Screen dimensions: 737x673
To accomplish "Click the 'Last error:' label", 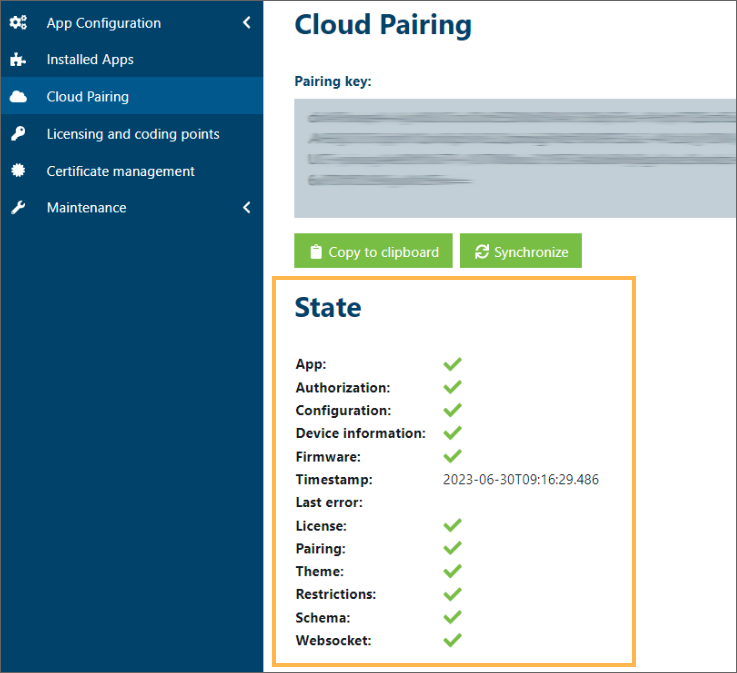I will pos(329,502).
